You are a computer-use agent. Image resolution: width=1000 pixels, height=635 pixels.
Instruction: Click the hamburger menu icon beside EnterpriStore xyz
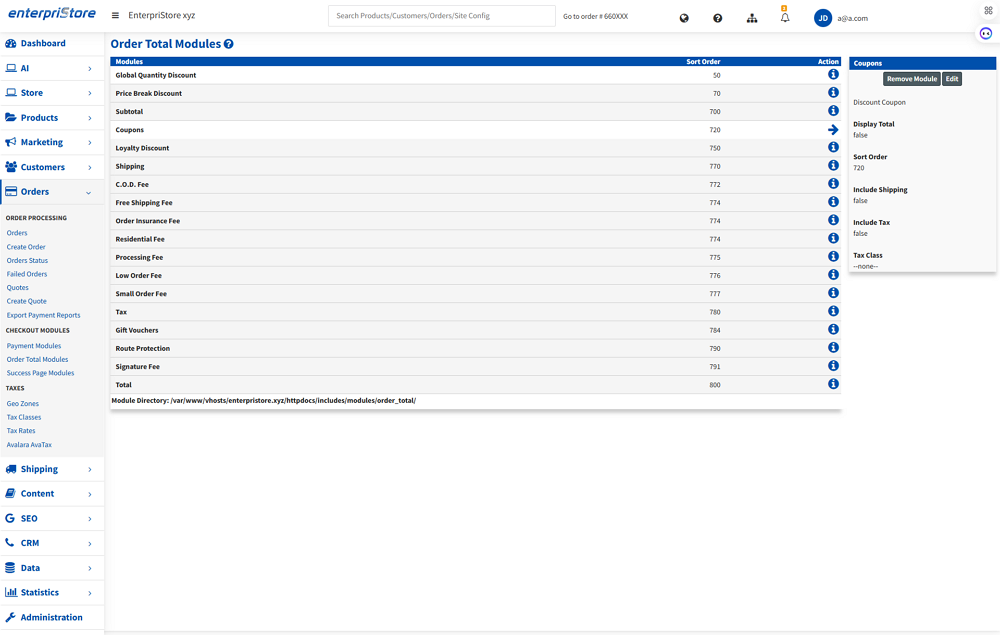[x=116, y=16]
